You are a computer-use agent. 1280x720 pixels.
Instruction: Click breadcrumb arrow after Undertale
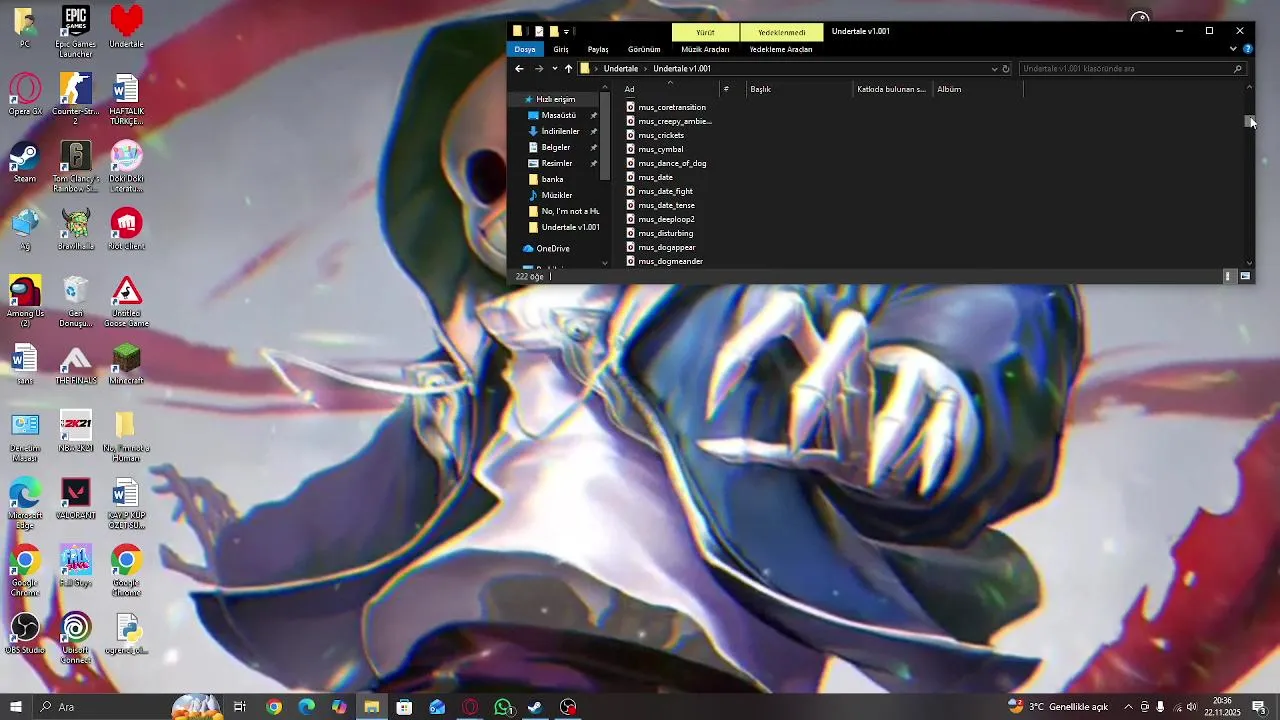(646, 69)
